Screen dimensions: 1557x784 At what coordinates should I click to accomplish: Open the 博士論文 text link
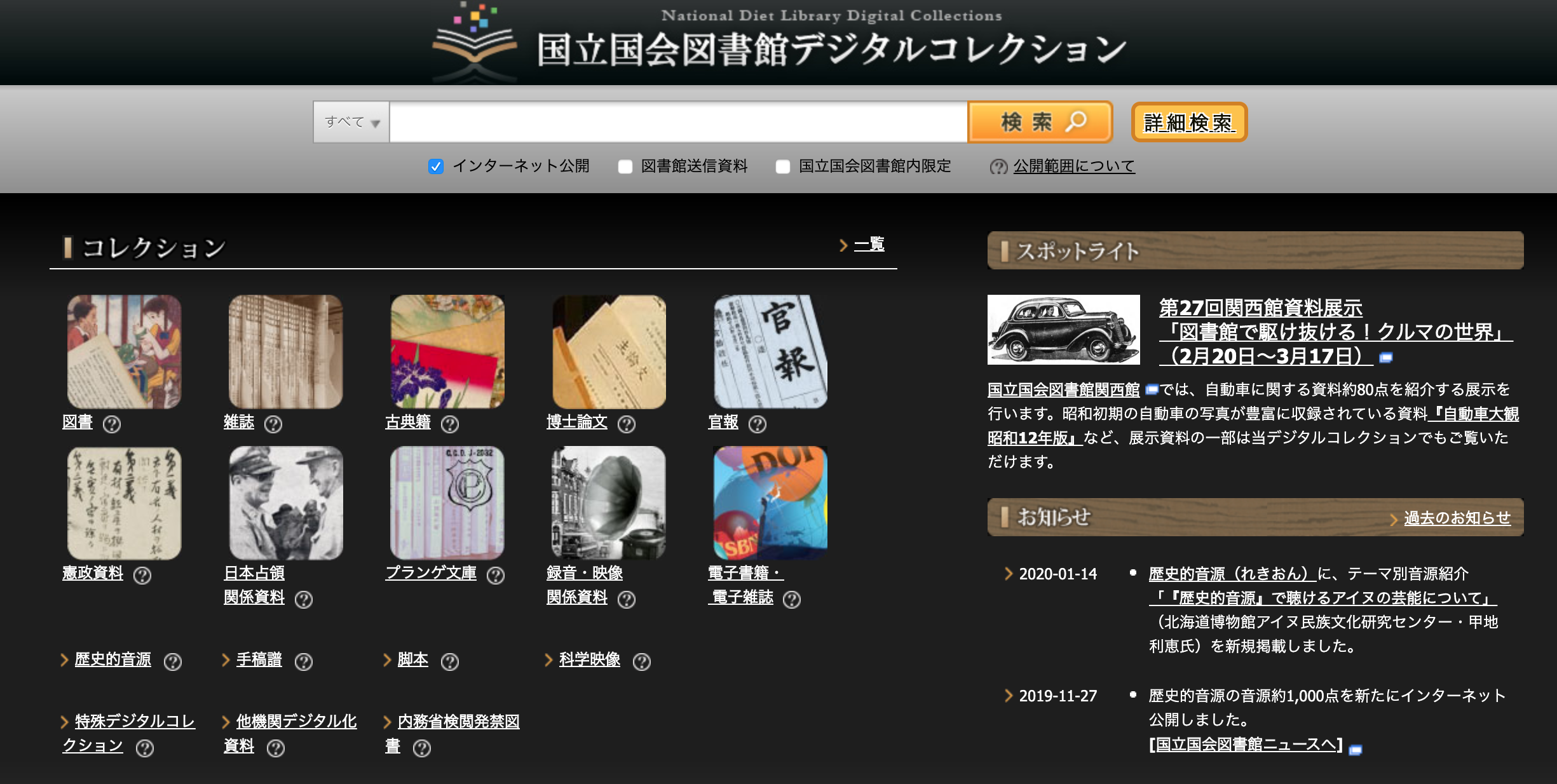[x=577, y=422]
